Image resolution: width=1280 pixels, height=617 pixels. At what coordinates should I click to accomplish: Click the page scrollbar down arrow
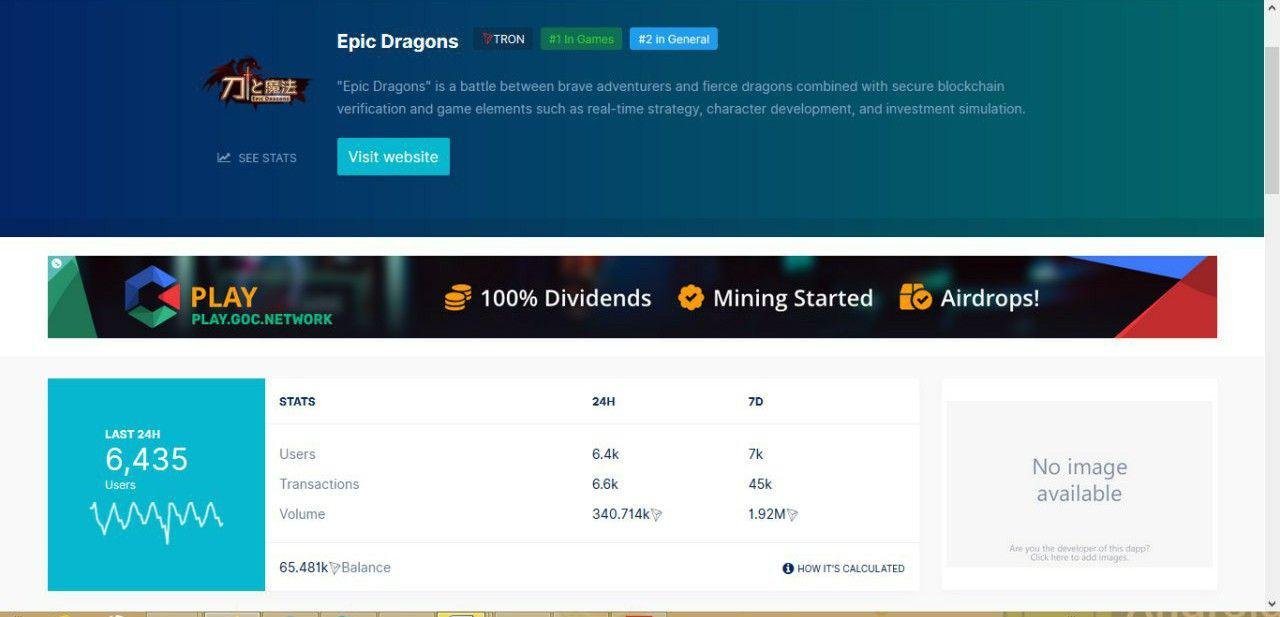pos(1272,603)
